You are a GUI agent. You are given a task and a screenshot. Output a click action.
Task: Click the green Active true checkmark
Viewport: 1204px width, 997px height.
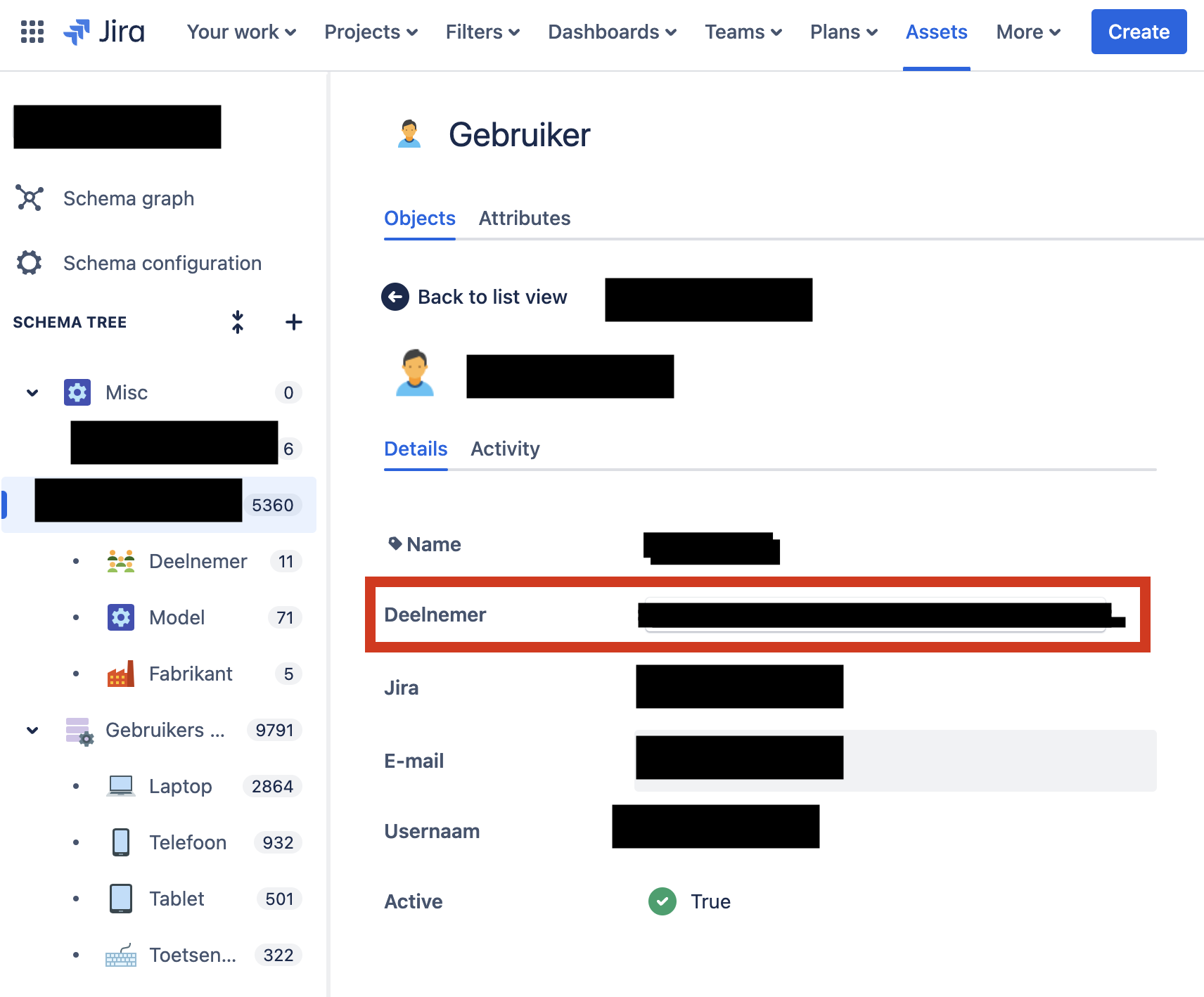[662, 901]
